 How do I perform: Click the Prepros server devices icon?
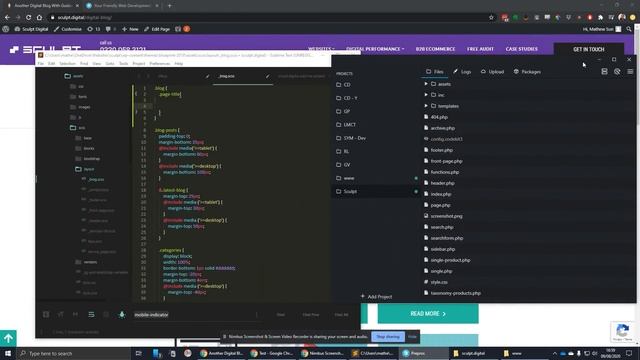(604, 71)
